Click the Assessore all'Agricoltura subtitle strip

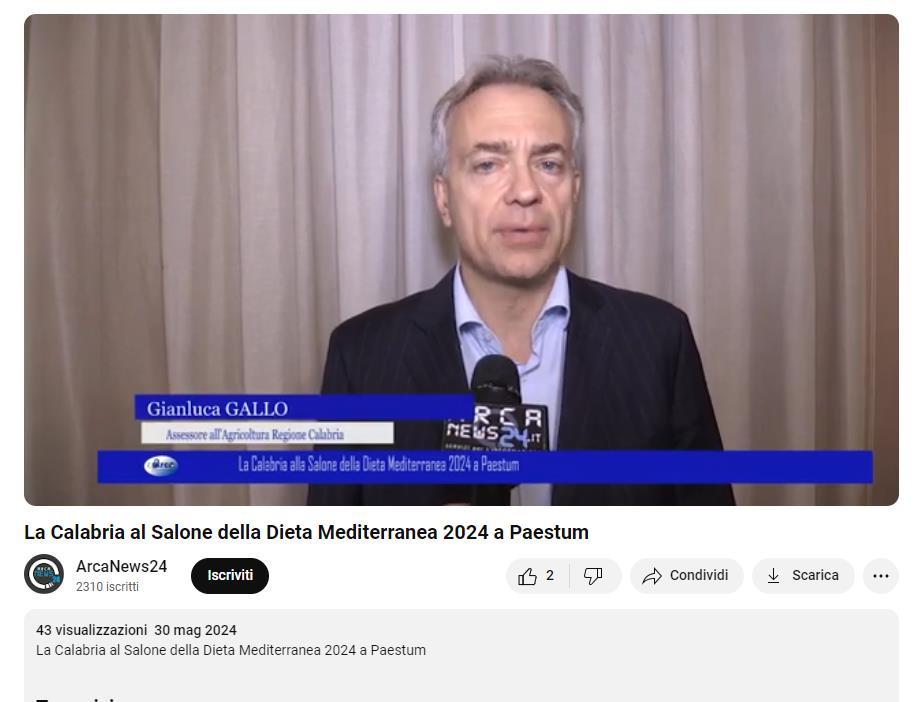click(x=267, y=433)
